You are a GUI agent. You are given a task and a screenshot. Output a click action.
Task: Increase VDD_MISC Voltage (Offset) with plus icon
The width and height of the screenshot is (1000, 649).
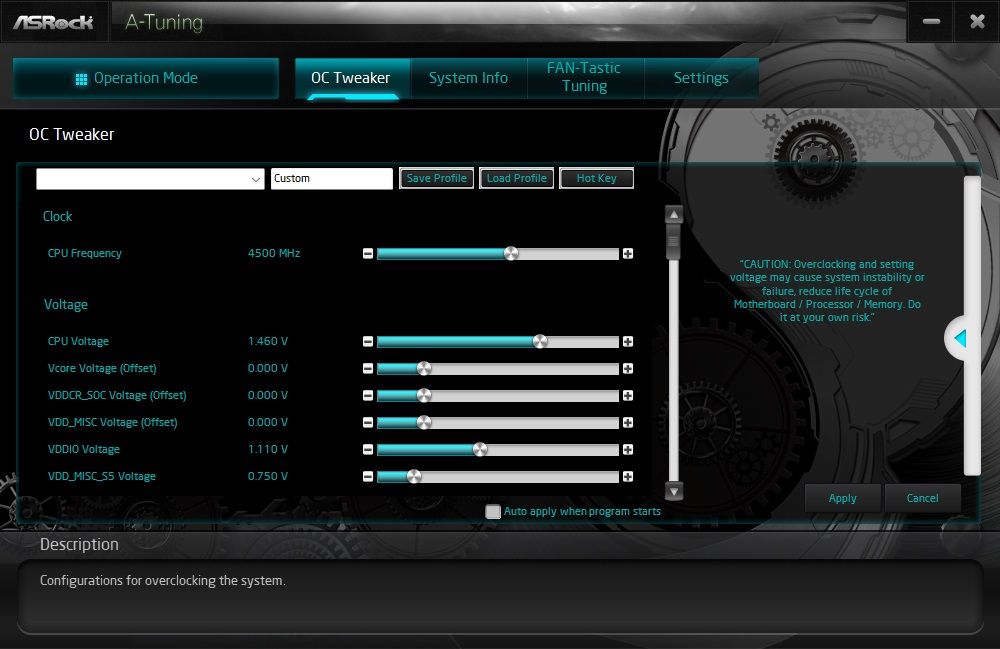[628, 423]
